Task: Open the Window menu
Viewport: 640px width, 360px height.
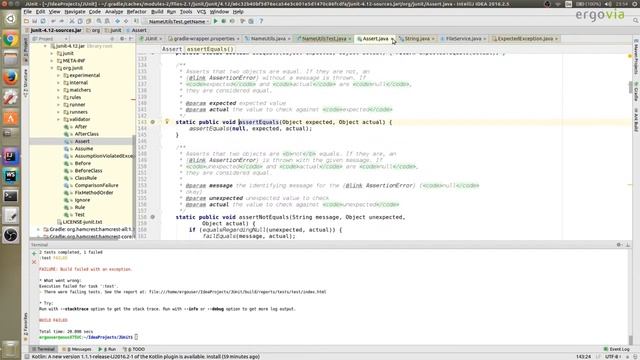Action: pos(219,12)
